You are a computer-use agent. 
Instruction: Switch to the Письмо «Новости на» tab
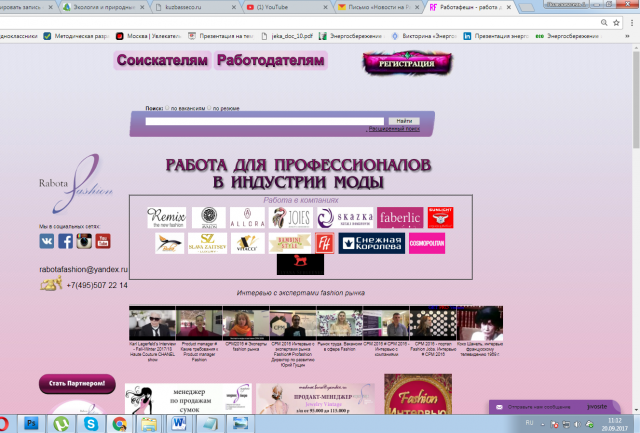pyautogui.click(x=379, y=7)
